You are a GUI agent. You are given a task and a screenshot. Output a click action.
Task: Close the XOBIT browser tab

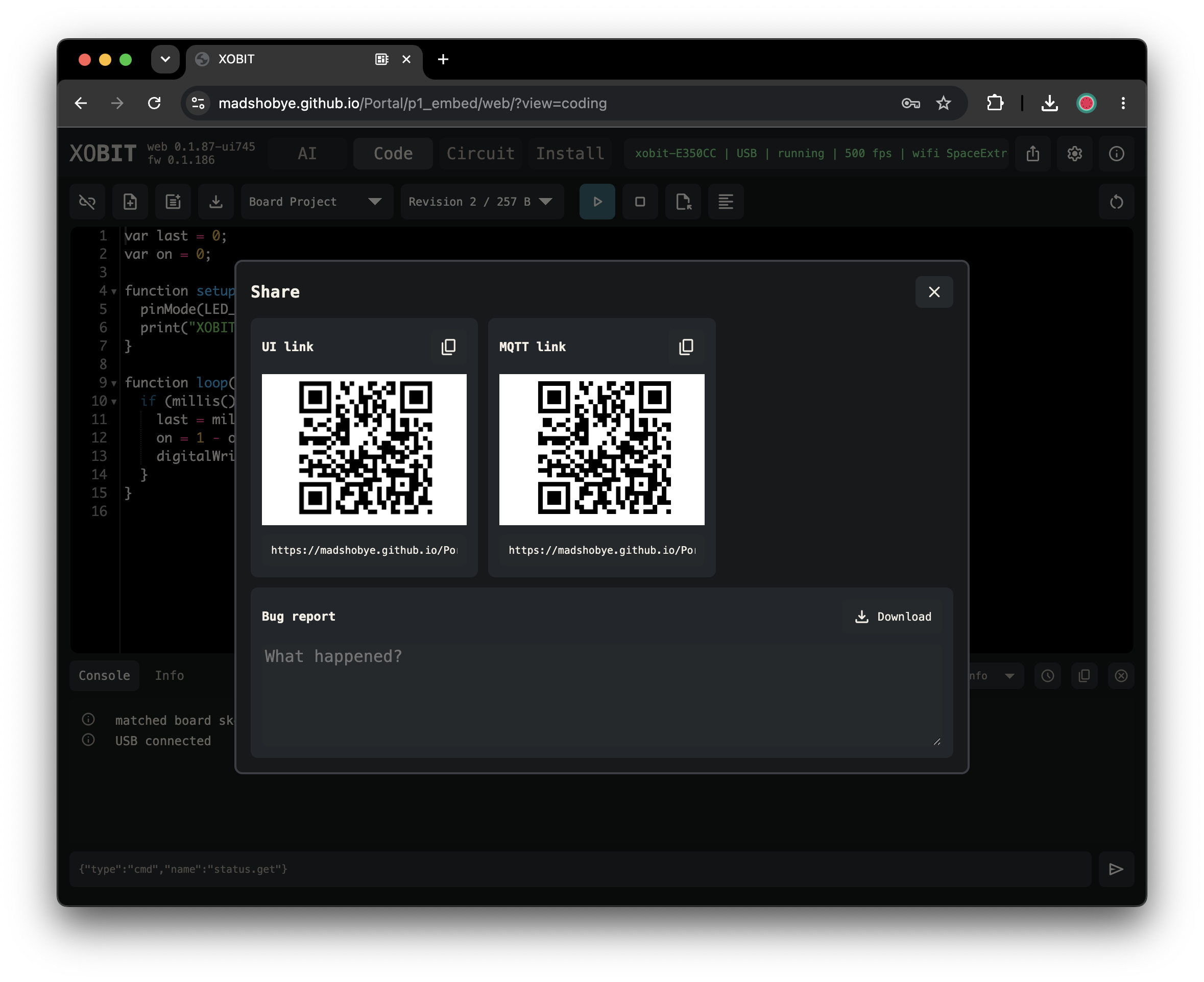(x=406, y=59)
